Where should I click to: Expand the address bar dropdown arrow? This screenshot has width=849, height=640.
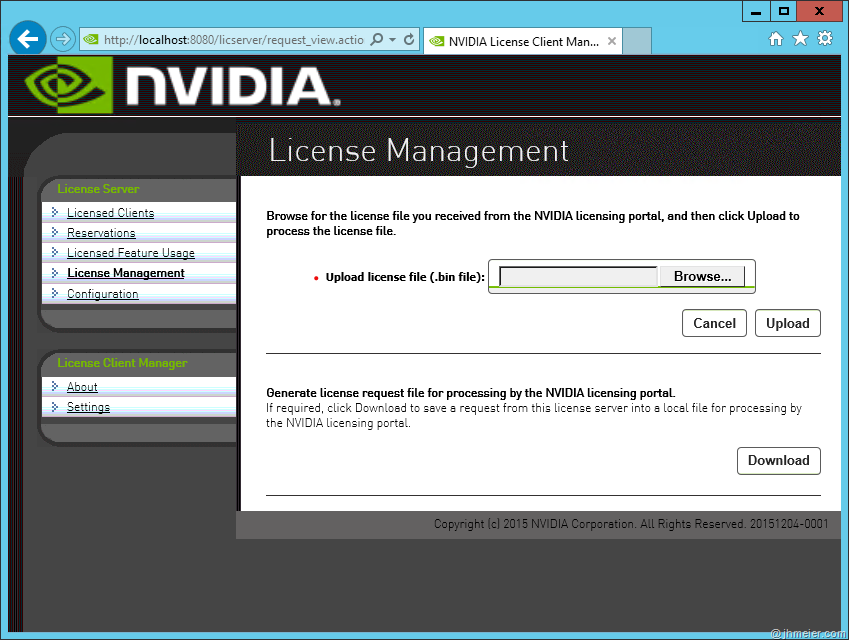(x=393, y=40)
